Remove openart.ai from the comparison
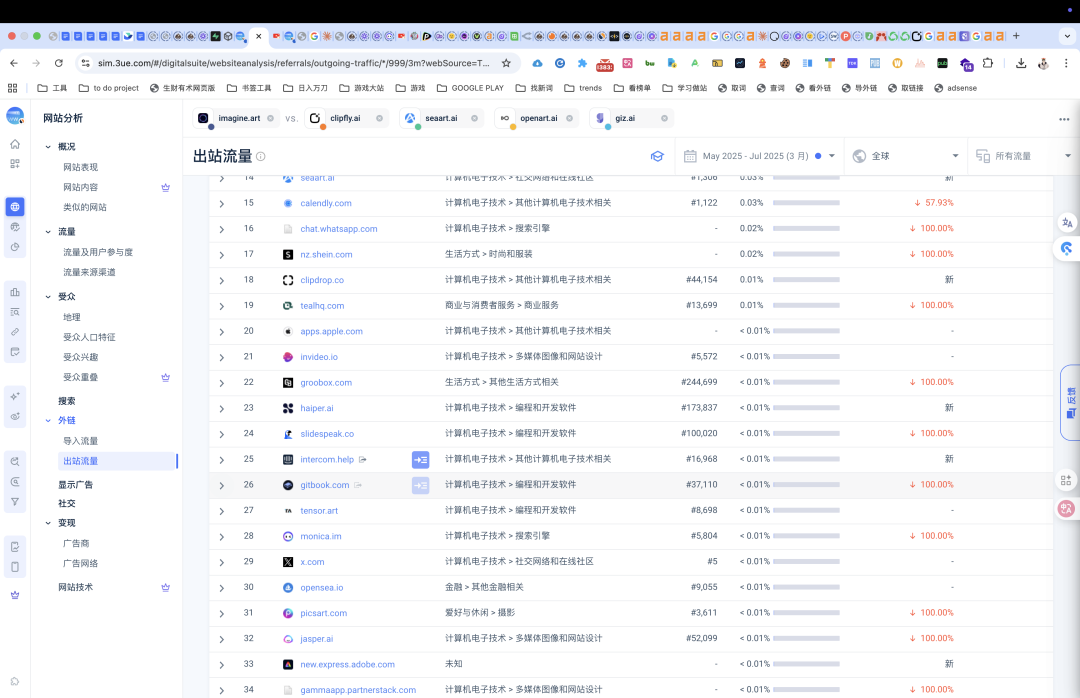 click(570, 119)
